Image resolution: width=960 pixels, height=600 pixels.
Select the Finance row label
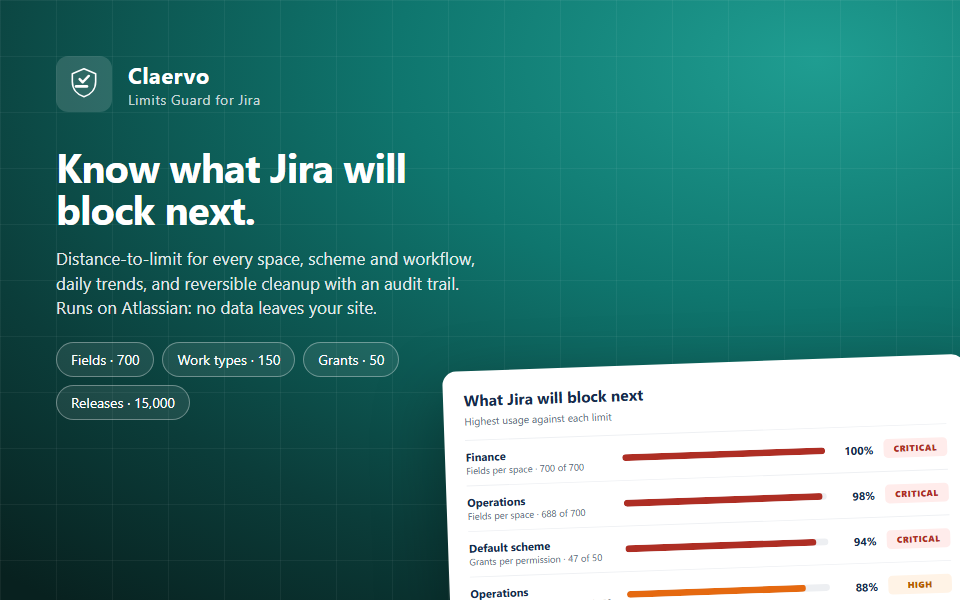(486, 457)
